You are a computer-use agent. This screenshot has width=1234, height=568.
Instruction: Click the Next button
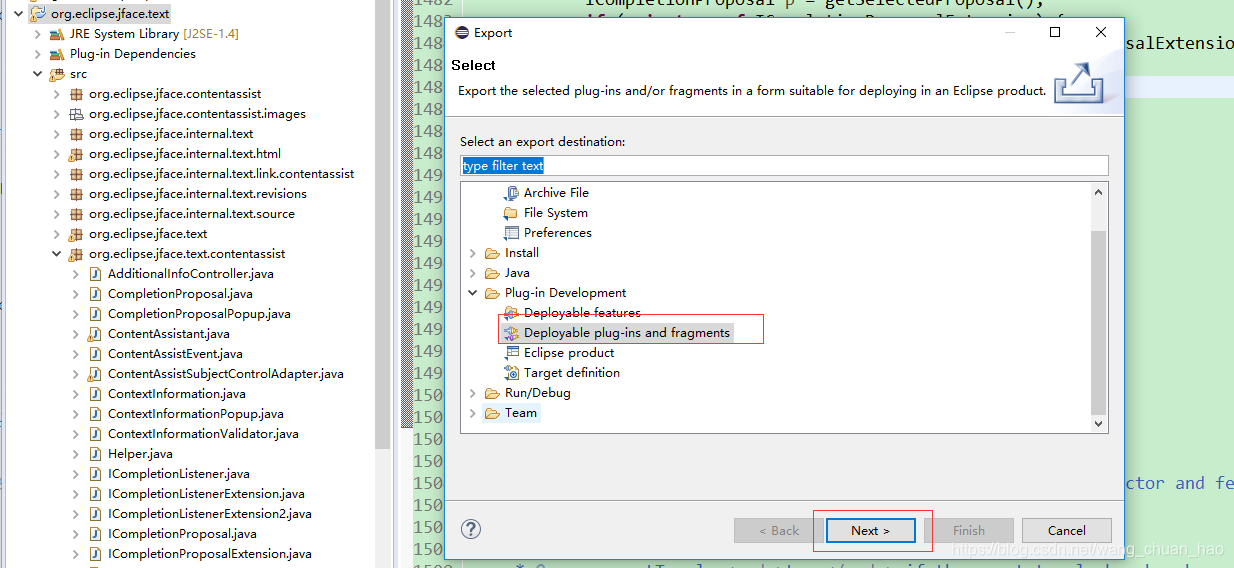[x=870, y=531]
